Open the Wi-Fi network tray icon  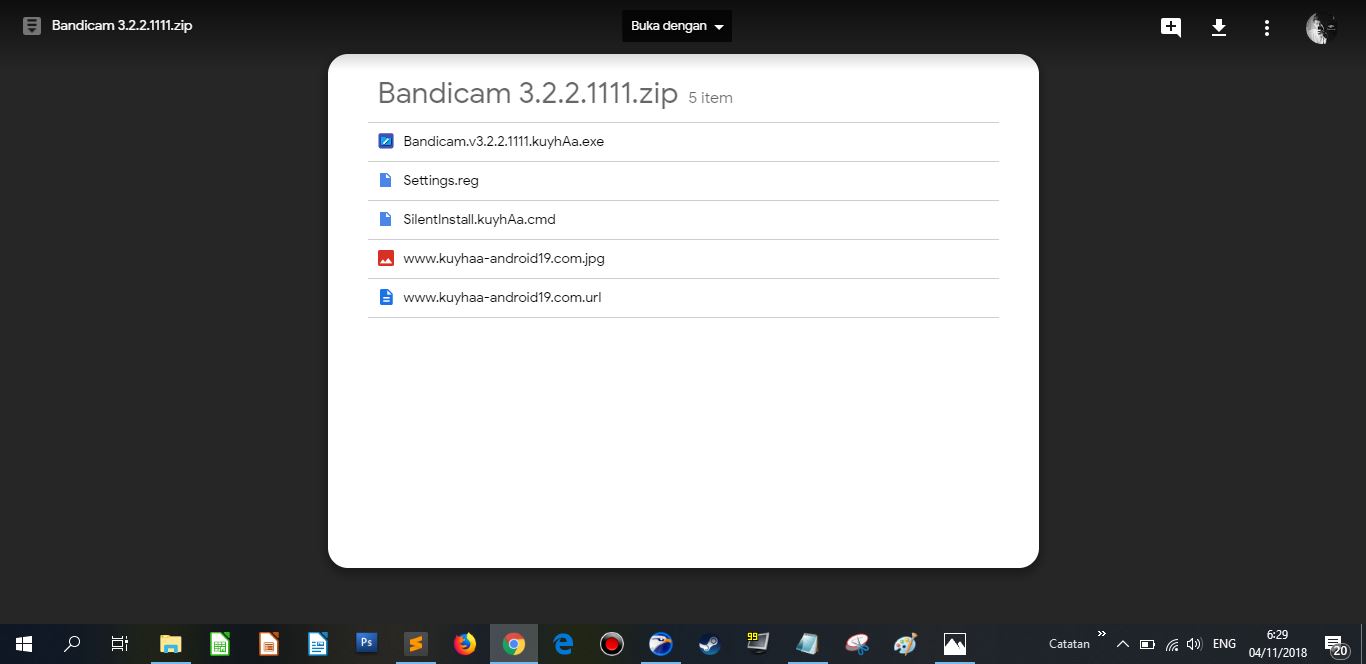point(1172,644)
